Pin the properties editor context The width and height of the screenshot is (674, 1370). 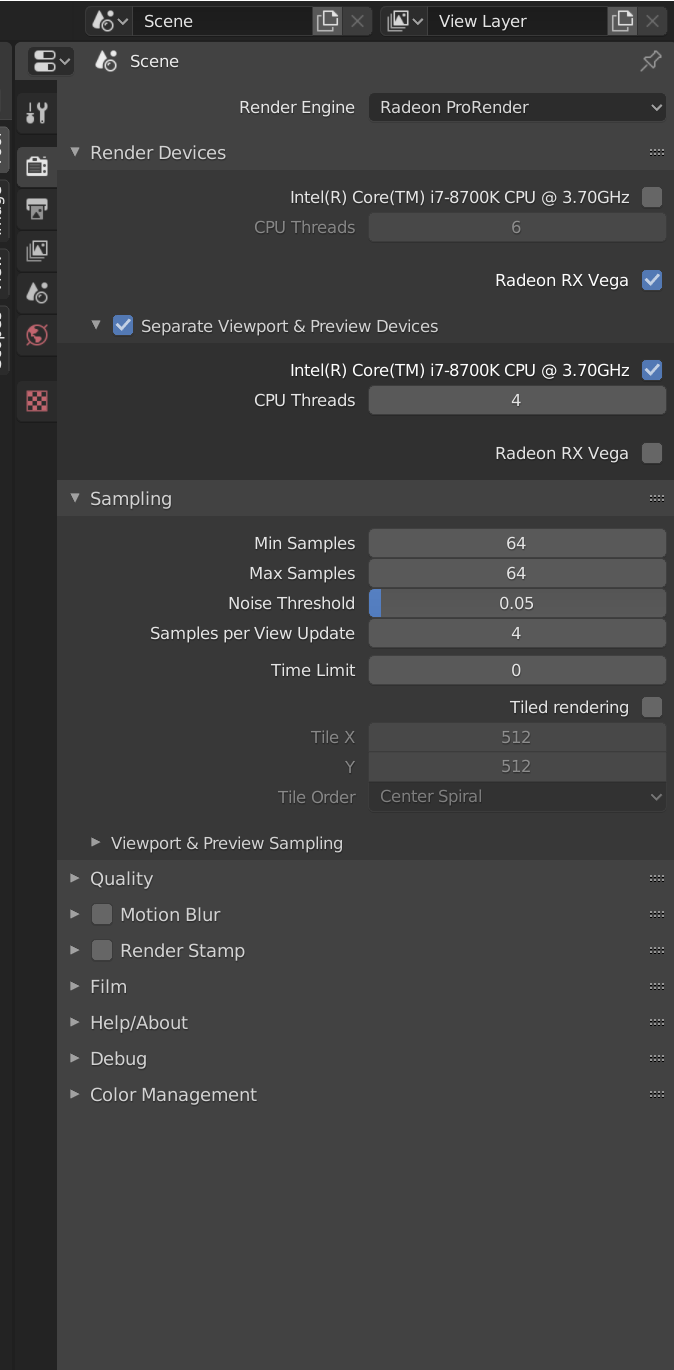(651, 61)
